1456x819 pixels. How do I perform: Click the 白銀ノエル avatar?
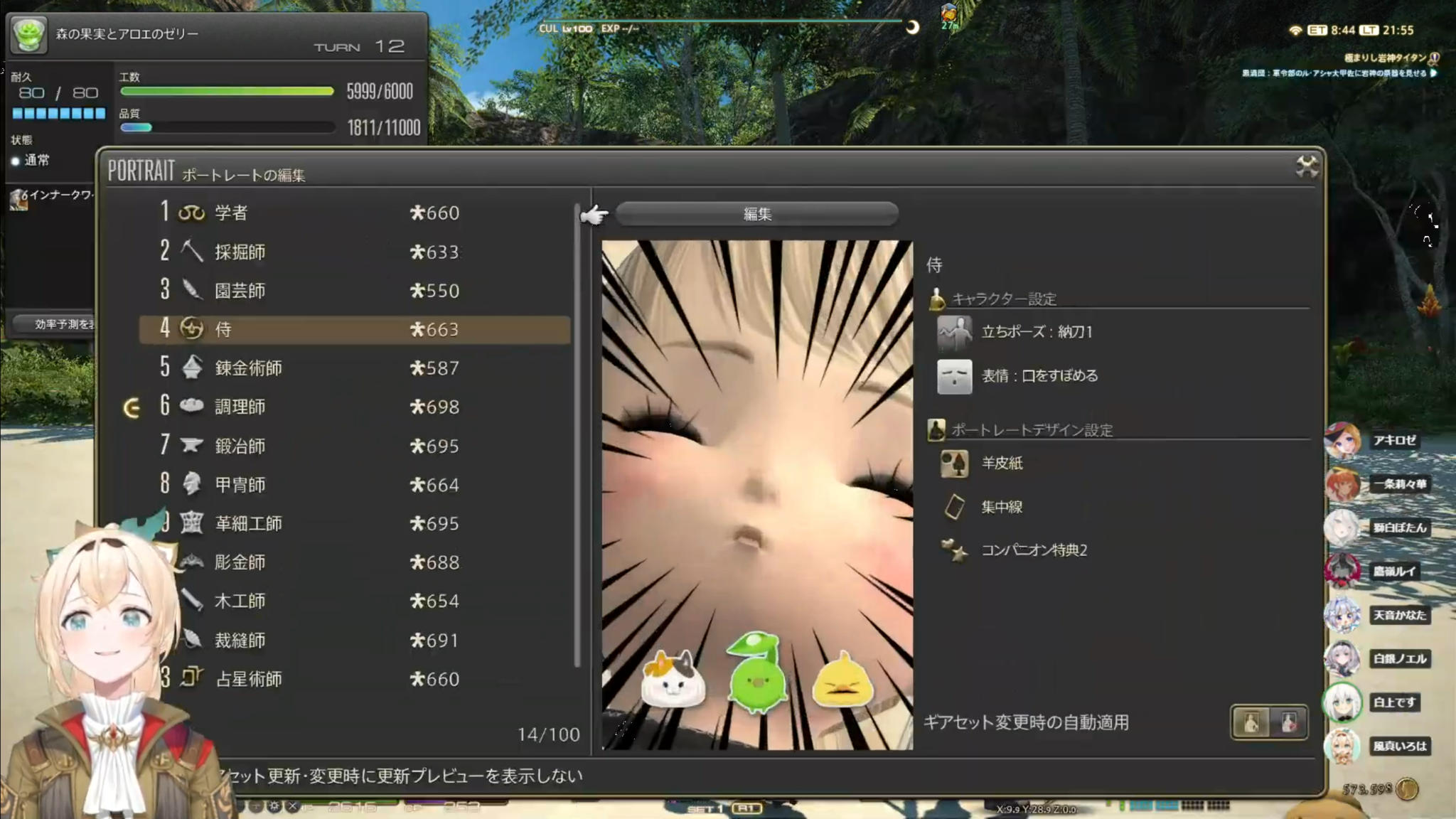click(1342, 658)
